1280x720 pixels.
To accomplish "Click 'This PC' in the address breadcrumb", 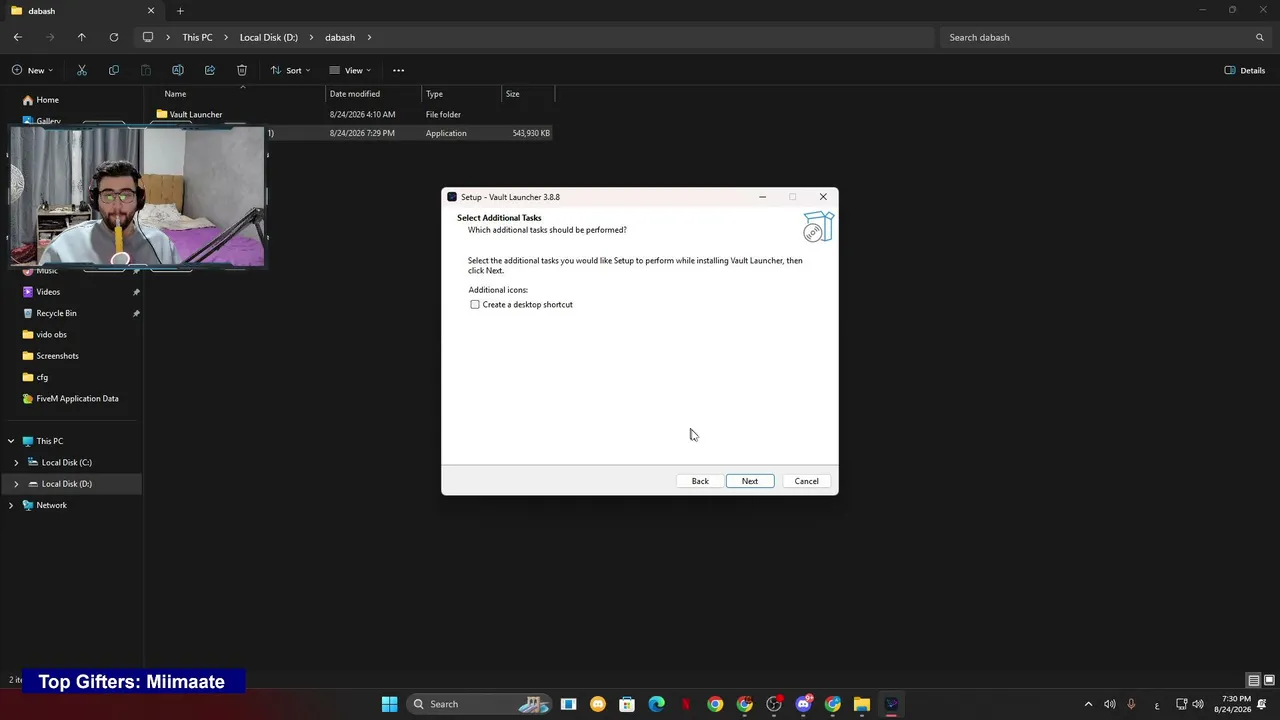I will tap(197, 37).
